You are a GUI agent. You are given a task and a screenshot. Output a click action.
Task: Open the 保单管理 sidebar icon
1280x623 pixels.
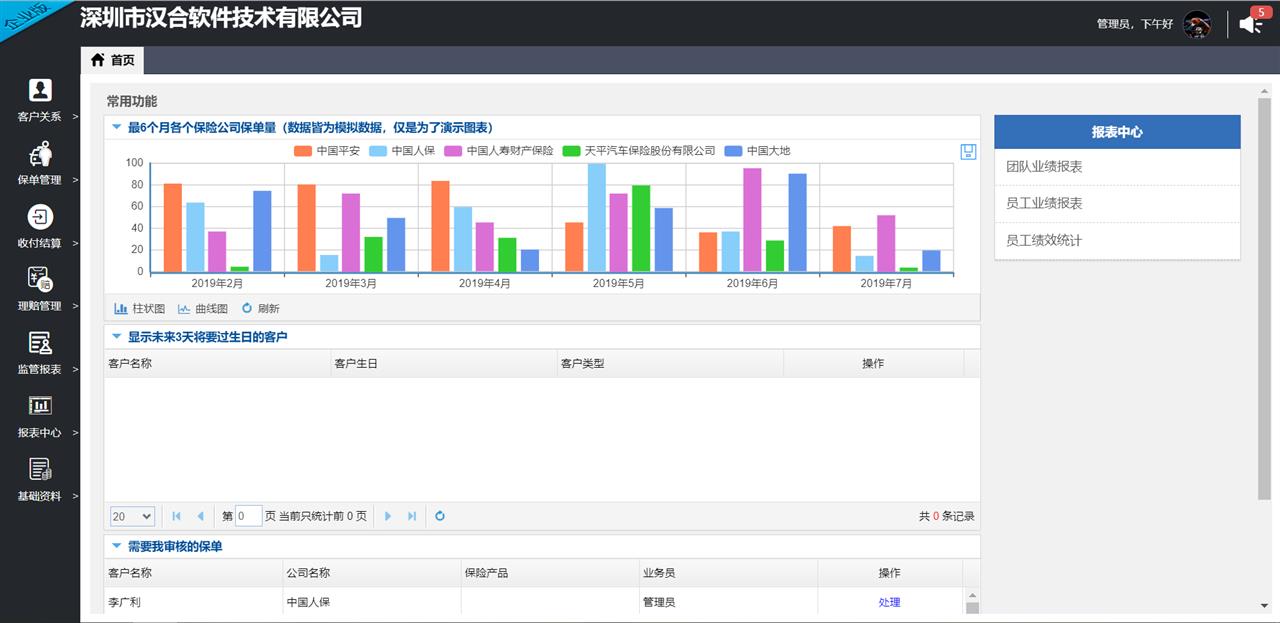pyautogui.click(x=40, y=154)
